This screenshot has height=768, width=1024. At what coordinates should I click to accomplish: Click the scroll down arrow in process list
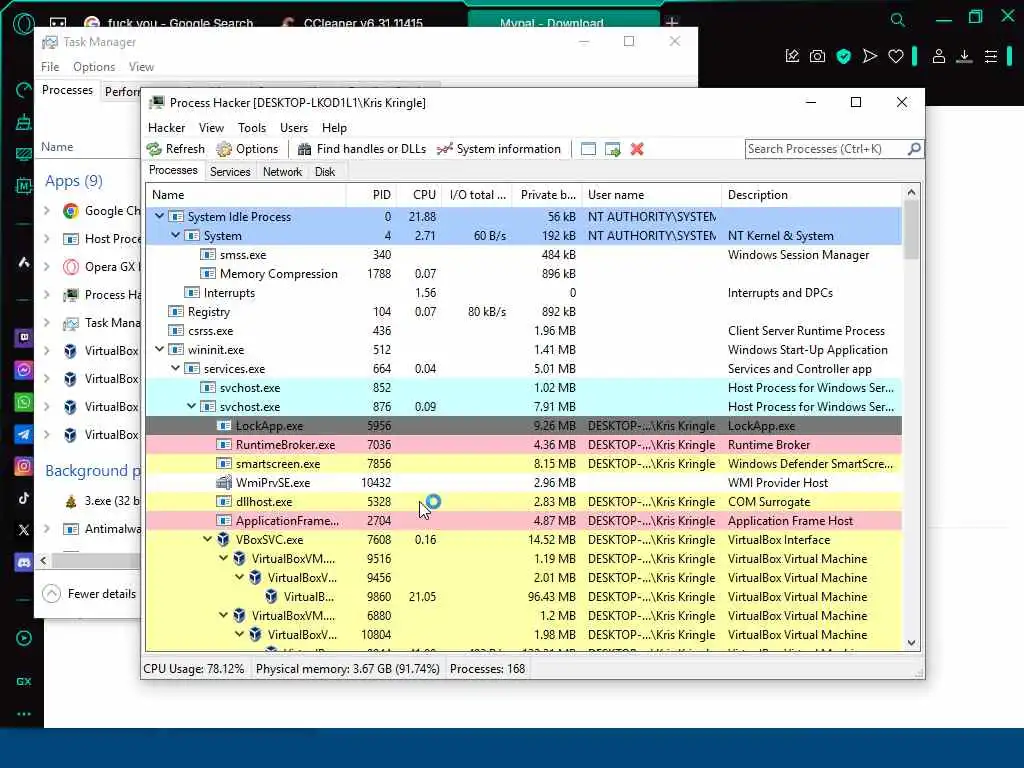pos(912,643)
